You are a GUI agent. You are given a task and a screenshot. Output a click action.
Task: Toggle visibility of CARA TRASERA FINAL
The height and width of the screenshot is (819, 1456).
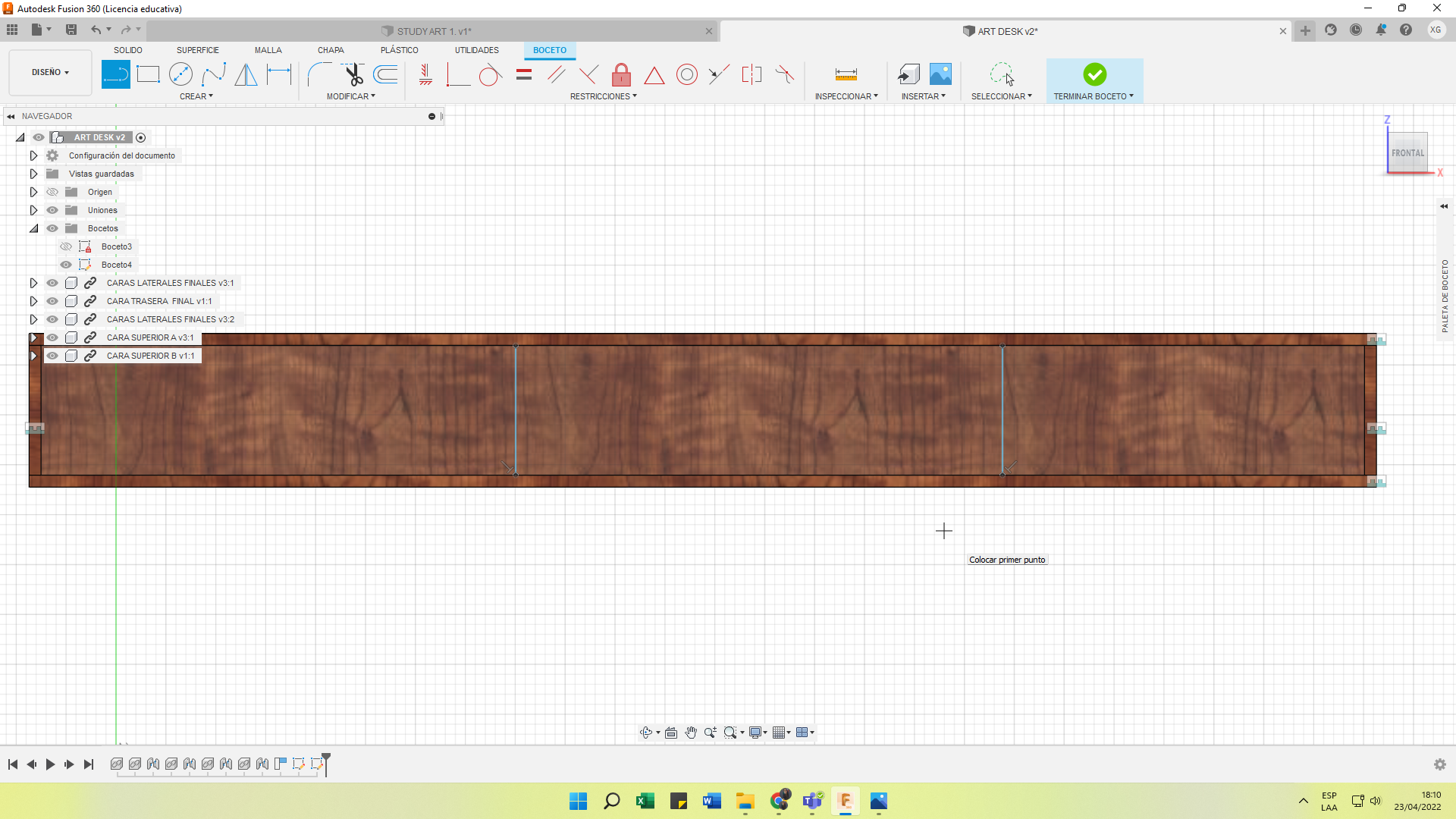pos(52,301)
